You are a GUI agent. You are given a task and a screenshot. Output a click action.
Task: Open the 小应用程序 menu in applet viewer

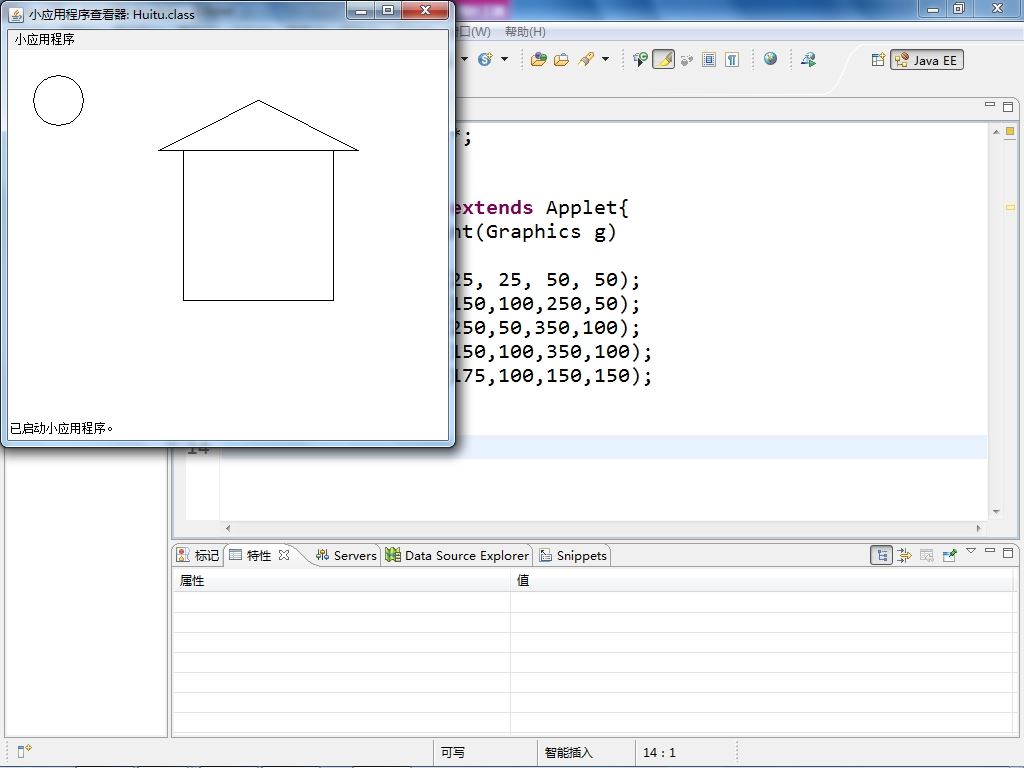[44, 39]
